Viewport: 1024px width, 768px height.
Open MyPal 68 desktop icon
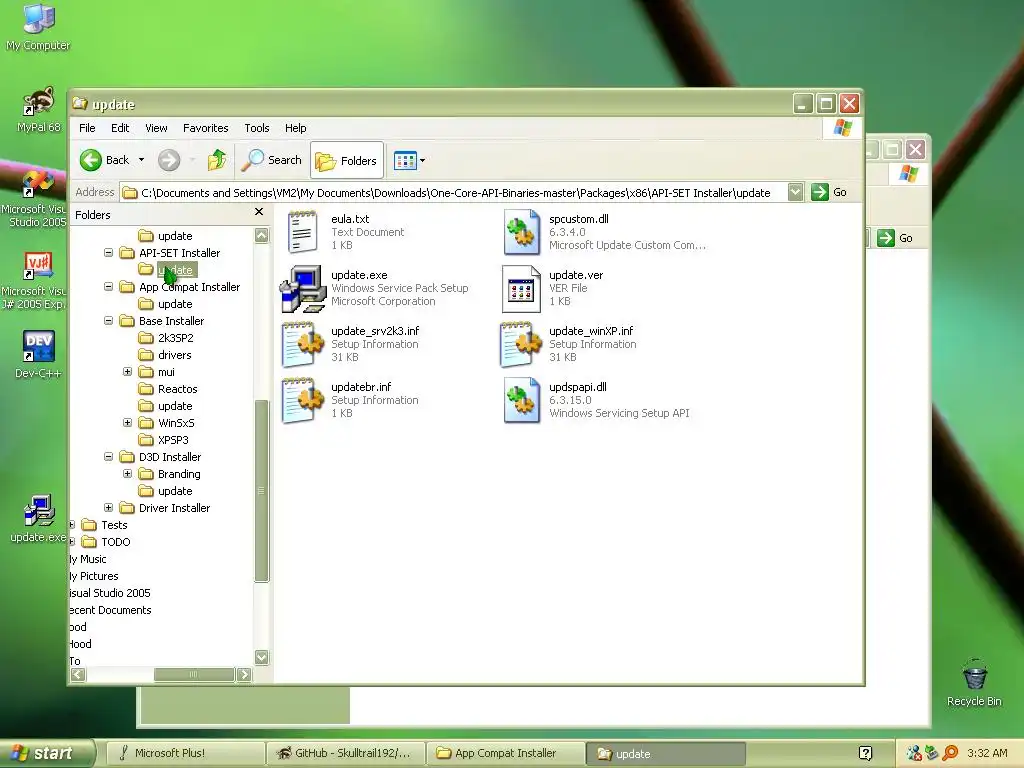pos(38,109)
